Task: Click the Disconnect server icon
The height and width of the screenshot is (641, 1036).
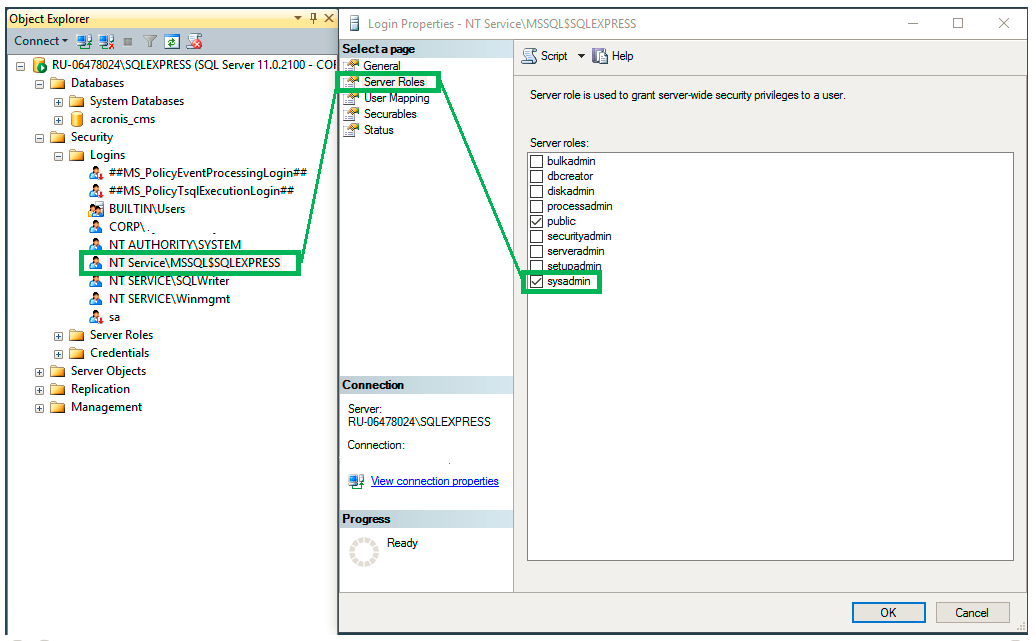Action: point(106,41)
